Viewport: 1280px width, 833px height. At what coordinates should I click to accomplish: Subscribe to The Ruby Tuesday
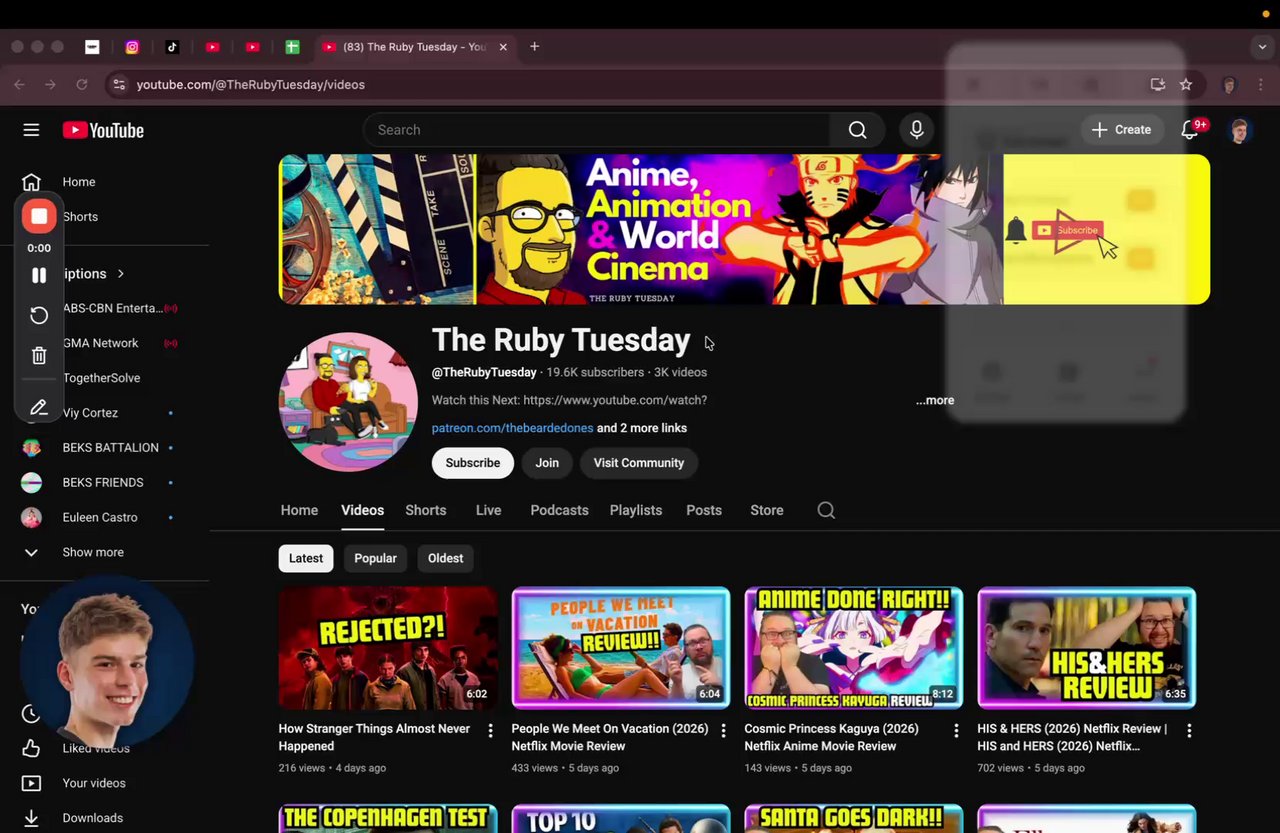point(473,463)
